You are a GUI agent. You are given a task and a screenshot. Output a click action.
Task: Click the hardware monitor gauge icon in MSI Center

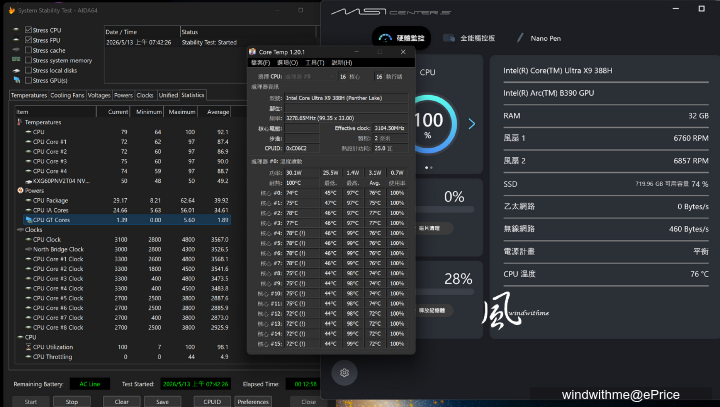(385, 38)
